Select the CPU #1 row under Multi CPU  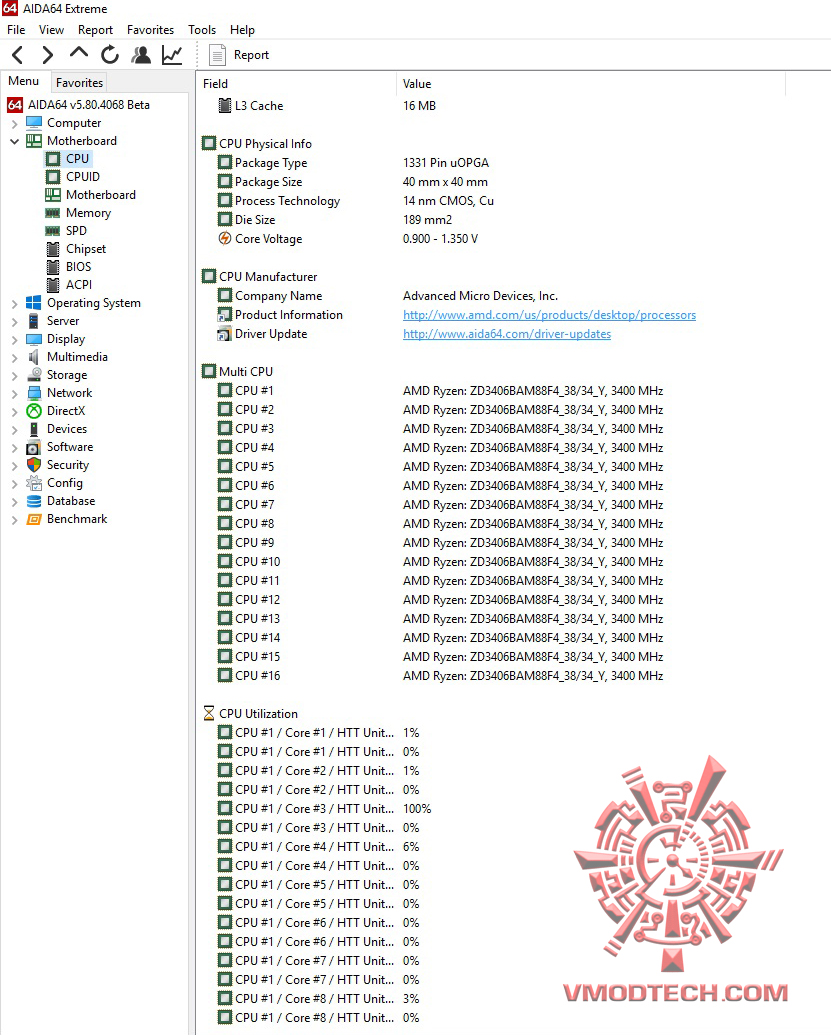(492, 391)
